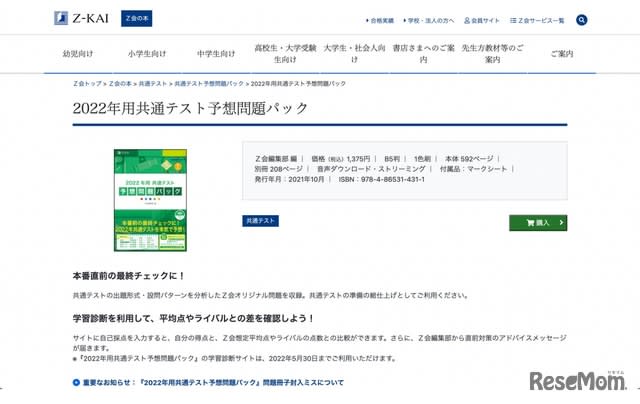This screenshot has width=640, height=404.
Task: Select the 高校生・大学受験生向け menu item
Action: pyautogui.click(x=285, y=53)
